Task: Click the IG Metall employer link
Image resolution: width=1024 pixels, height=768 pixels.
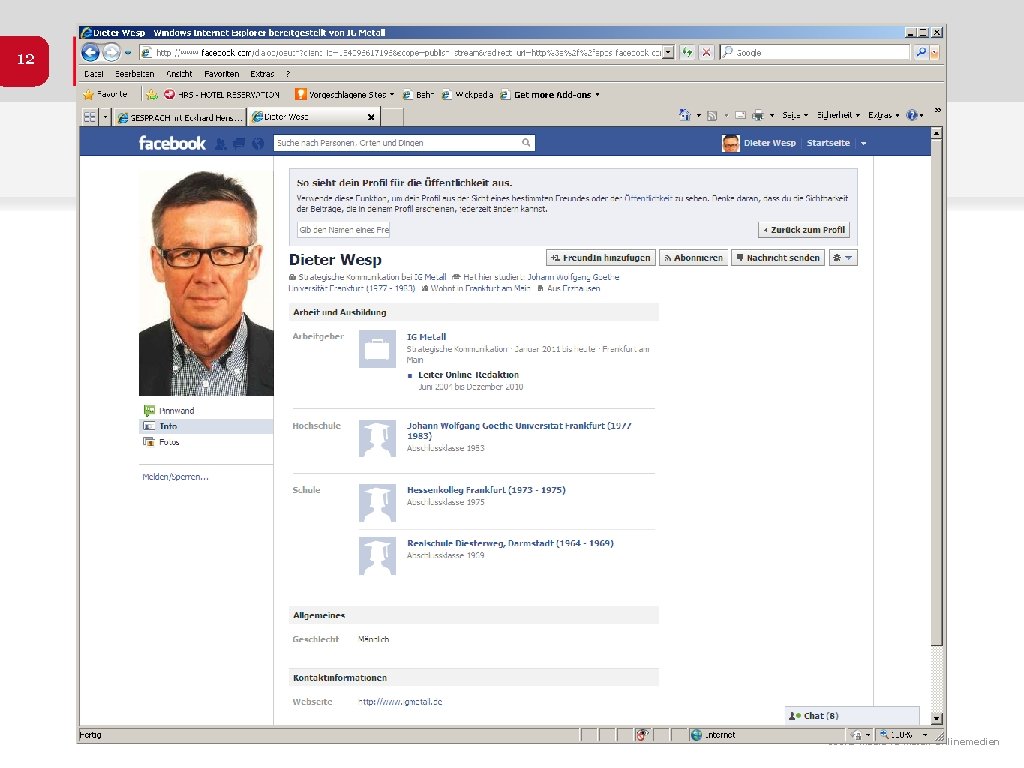Action: click(426, 337)
